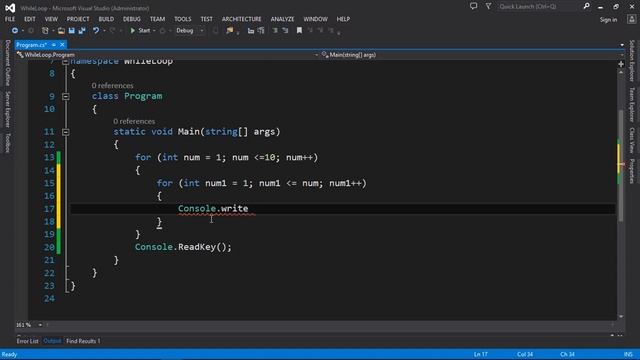This screenshot has width=640, height=360.
Task: Click the Uncomment Selection icon
Action: pos(285,31)
